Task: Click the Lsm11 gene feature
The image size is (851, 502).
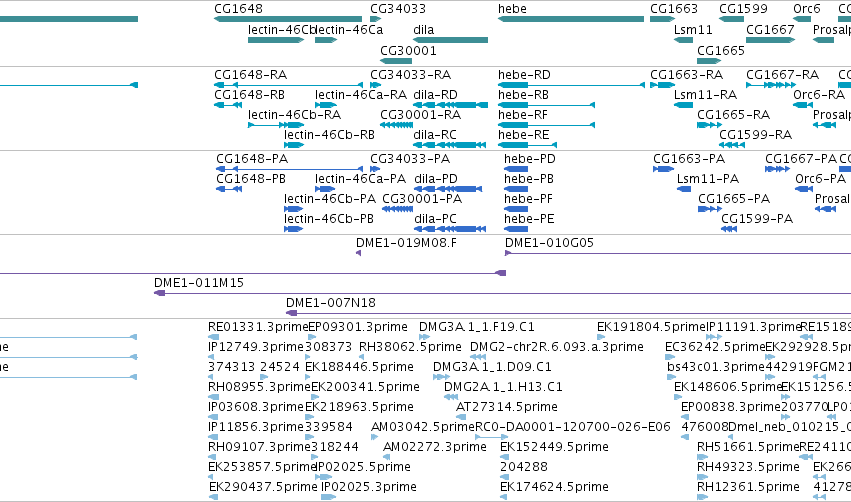Action: point(683,40)
